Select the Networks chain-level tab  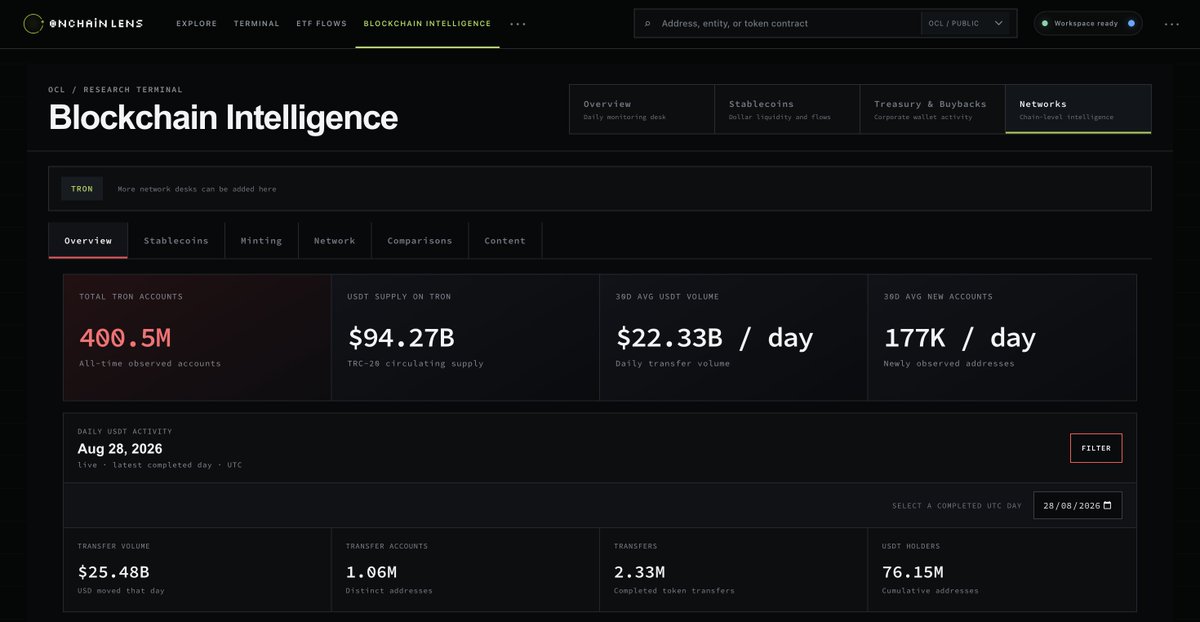(x=1078, y=109)
